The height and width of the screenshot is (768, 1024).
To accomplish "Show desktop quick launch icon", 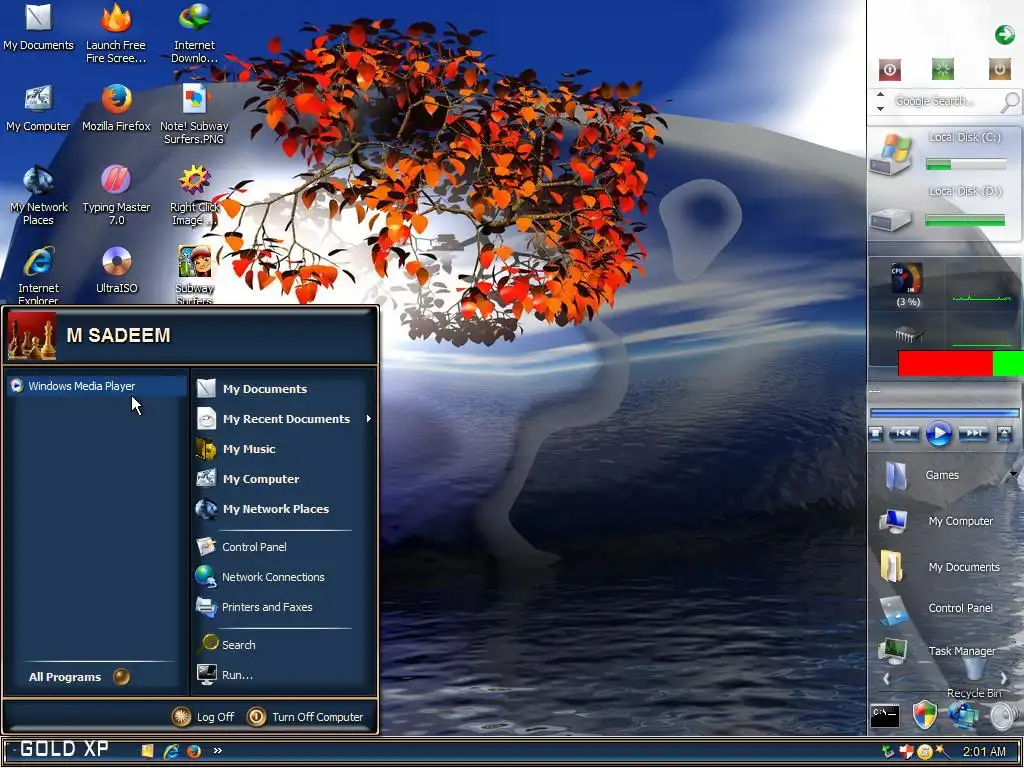I will tap(148, 751).
